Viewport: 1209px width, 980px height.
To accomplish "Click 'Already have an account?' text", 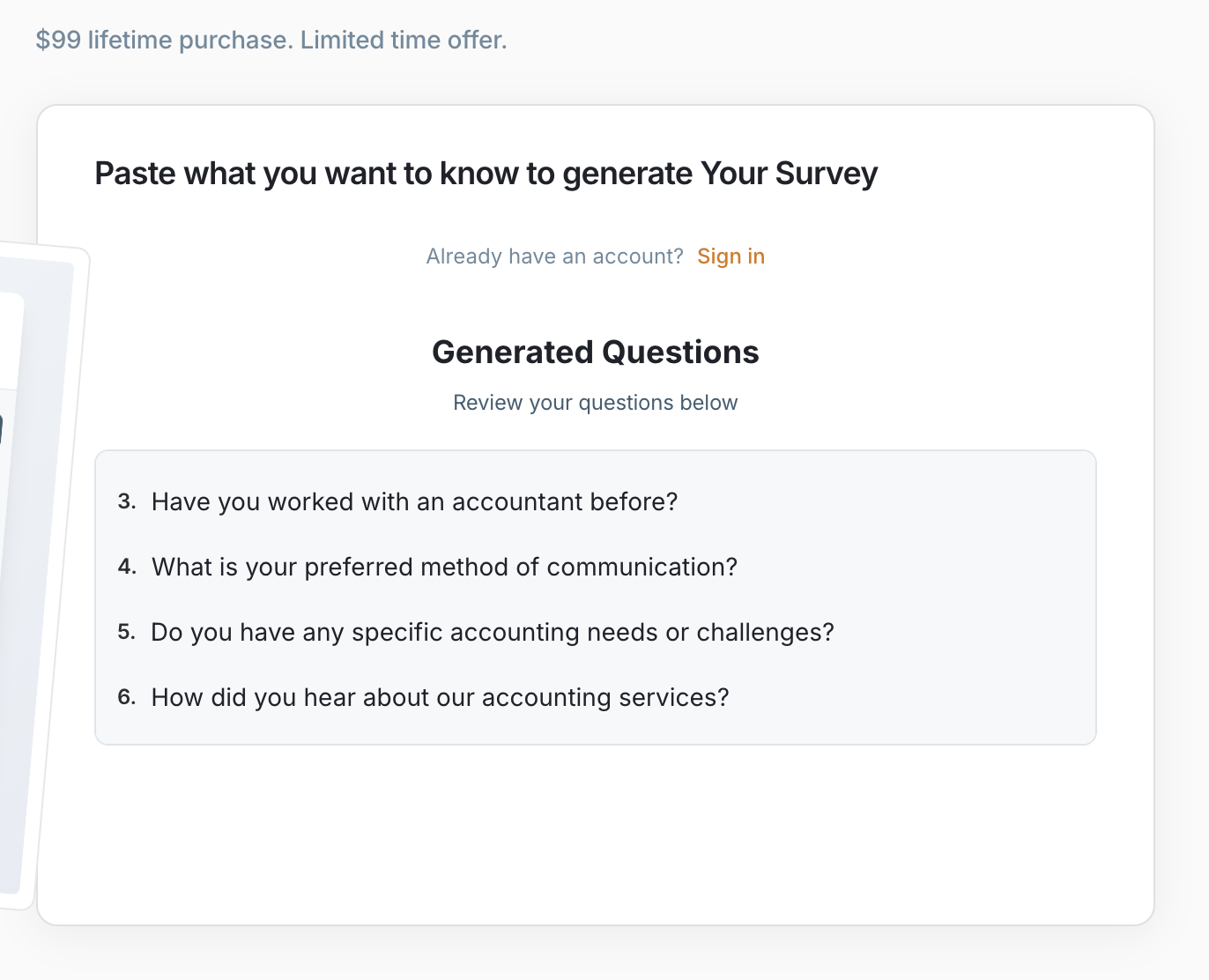I will (554, 256).
